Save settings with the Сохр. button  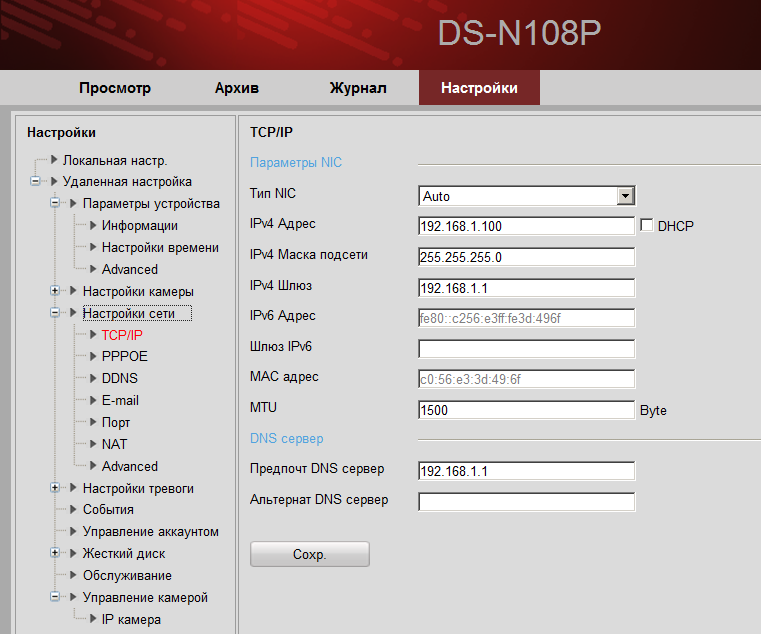pos(310,554)
